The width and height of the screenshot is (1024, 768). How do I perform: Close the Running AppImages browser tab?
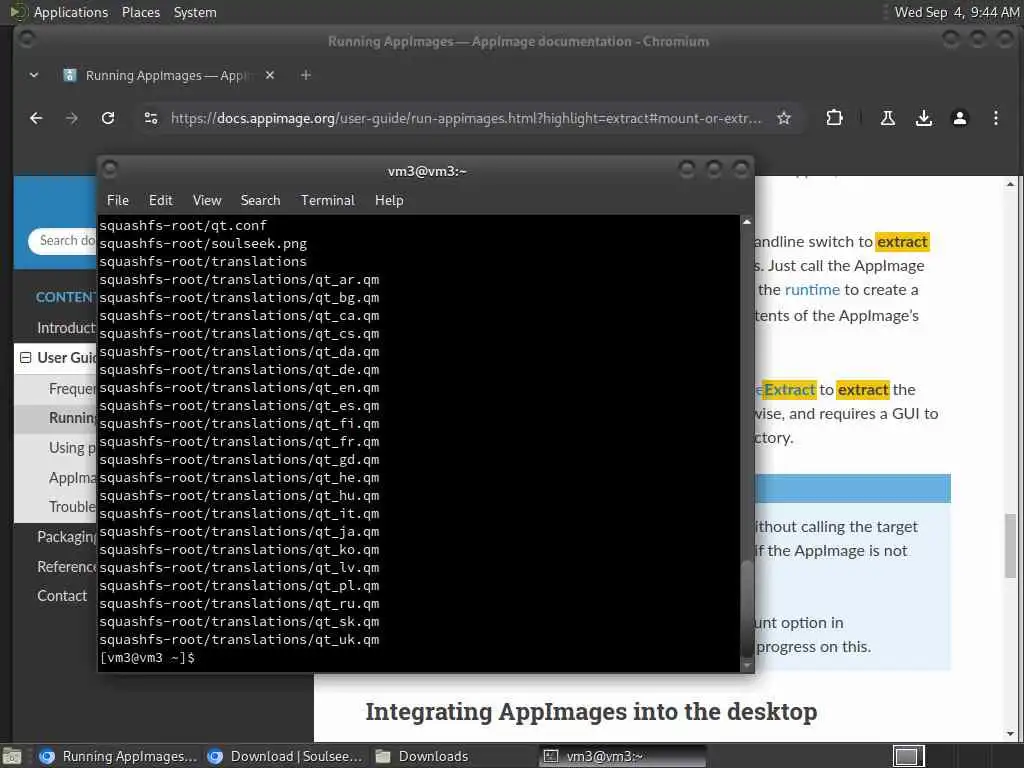coord(270,75)
